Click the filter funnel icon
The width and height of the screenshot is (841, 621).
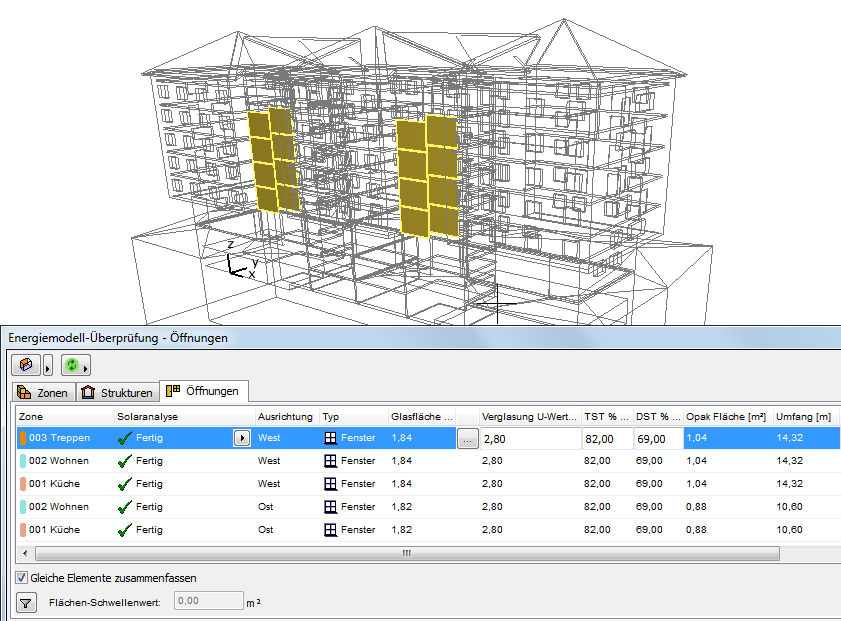click(27, 602)
